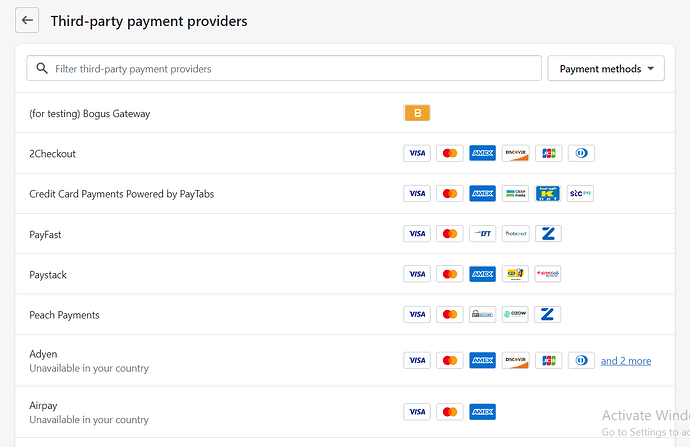Open the PayFast provider
Image resolution: width=690 pixels, height=447 pixels.
coord(47,234)
